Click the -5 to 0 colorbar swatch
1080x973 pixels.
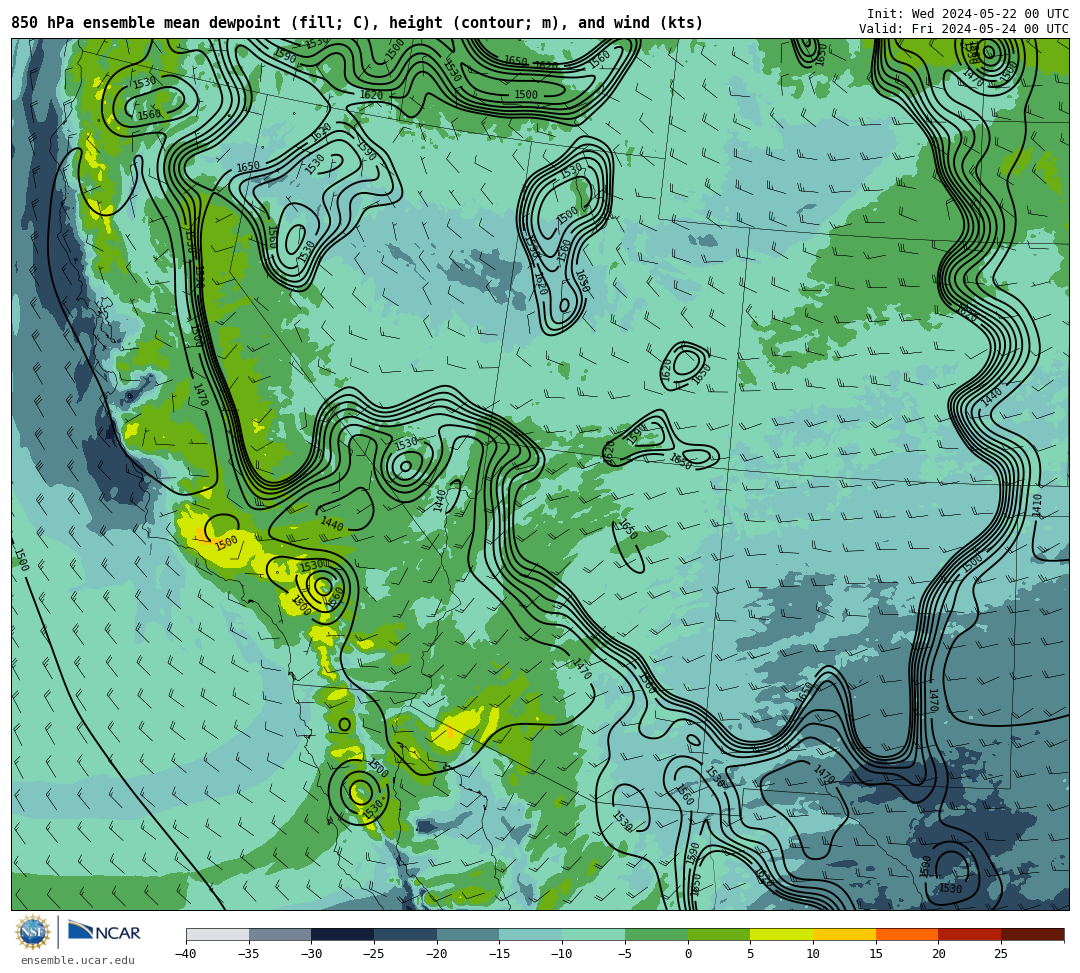tap(656, 934)
